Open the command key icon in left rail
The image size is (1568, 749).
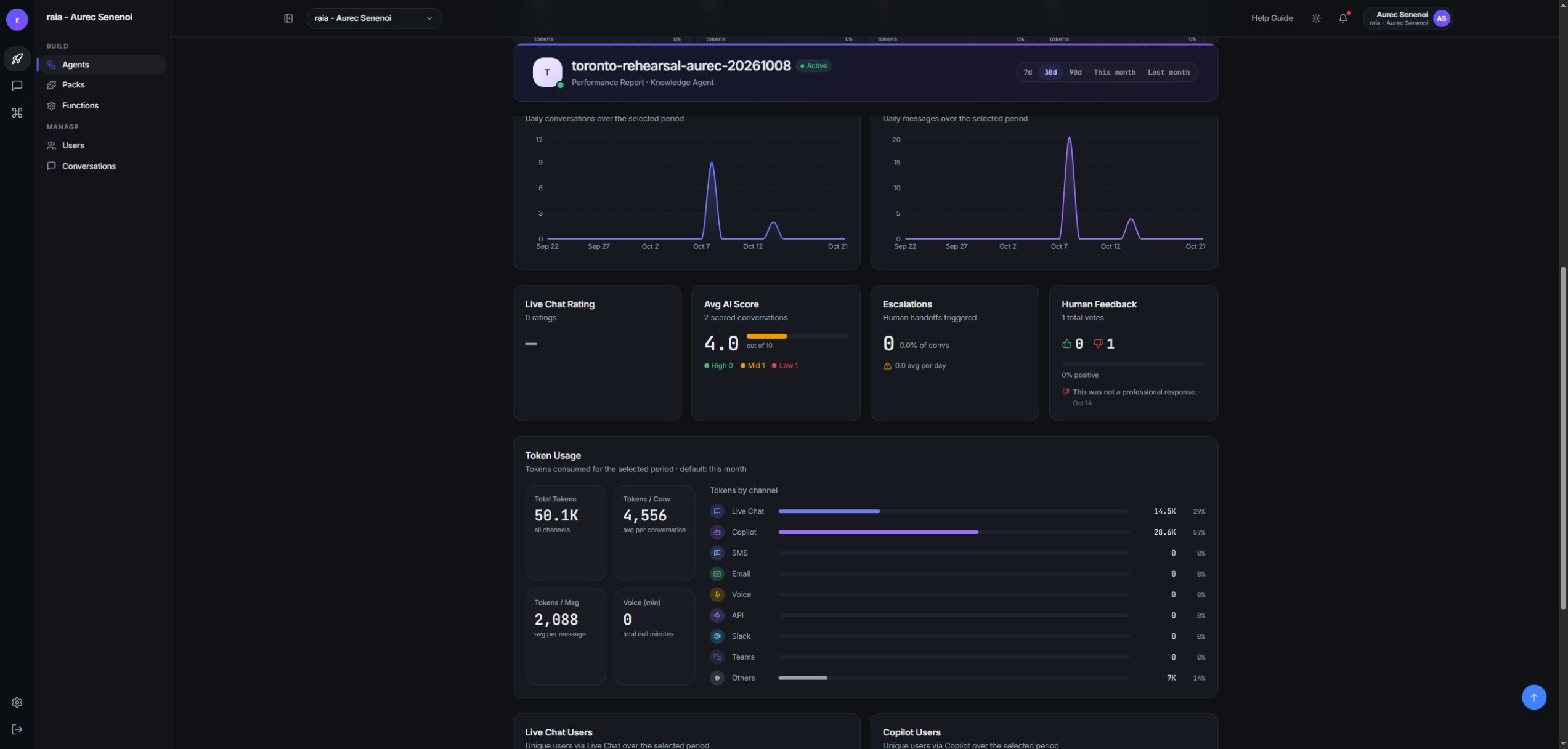tap(17, 113)
